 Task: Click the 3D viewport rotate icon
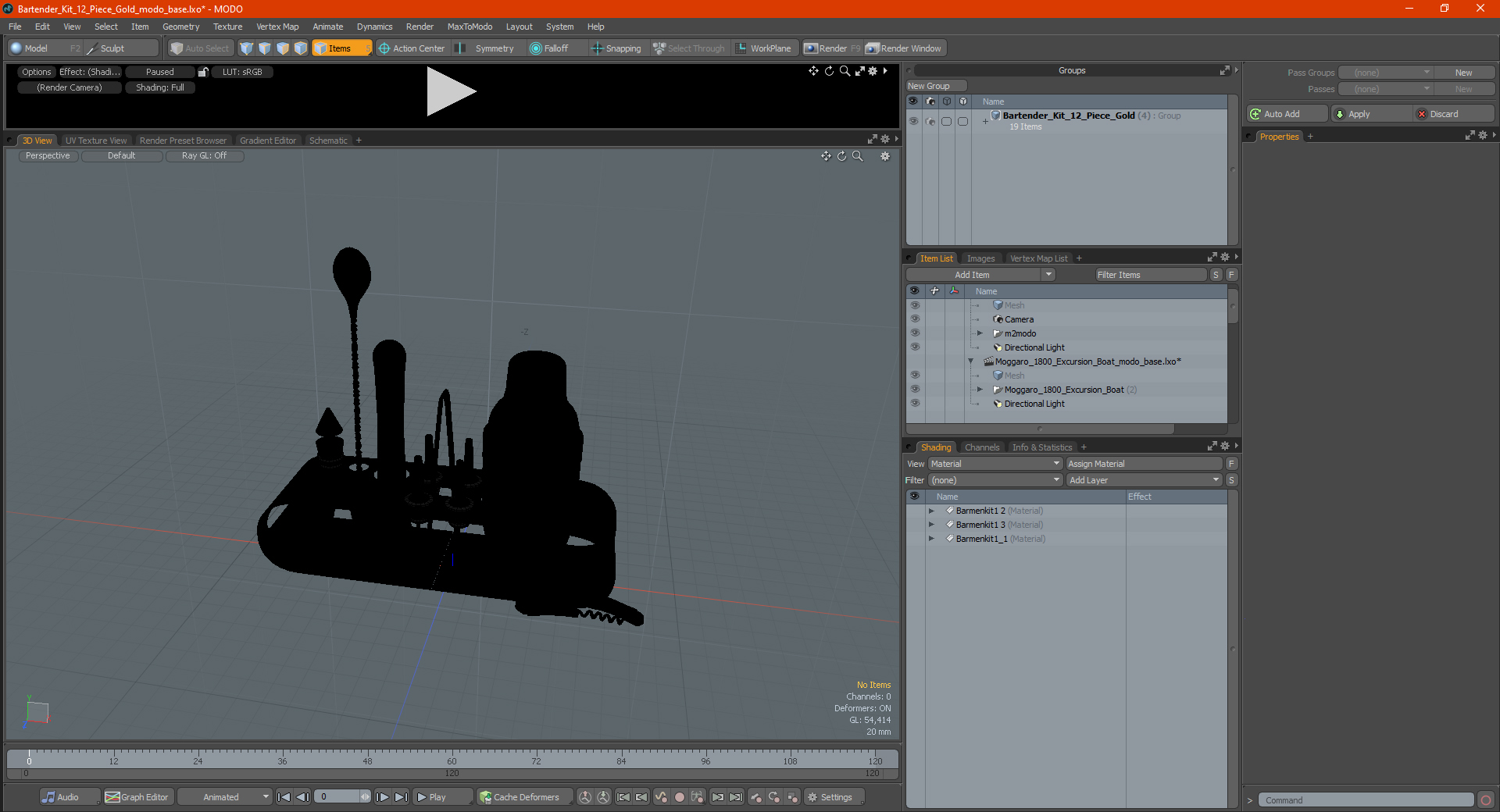[841, 156]
